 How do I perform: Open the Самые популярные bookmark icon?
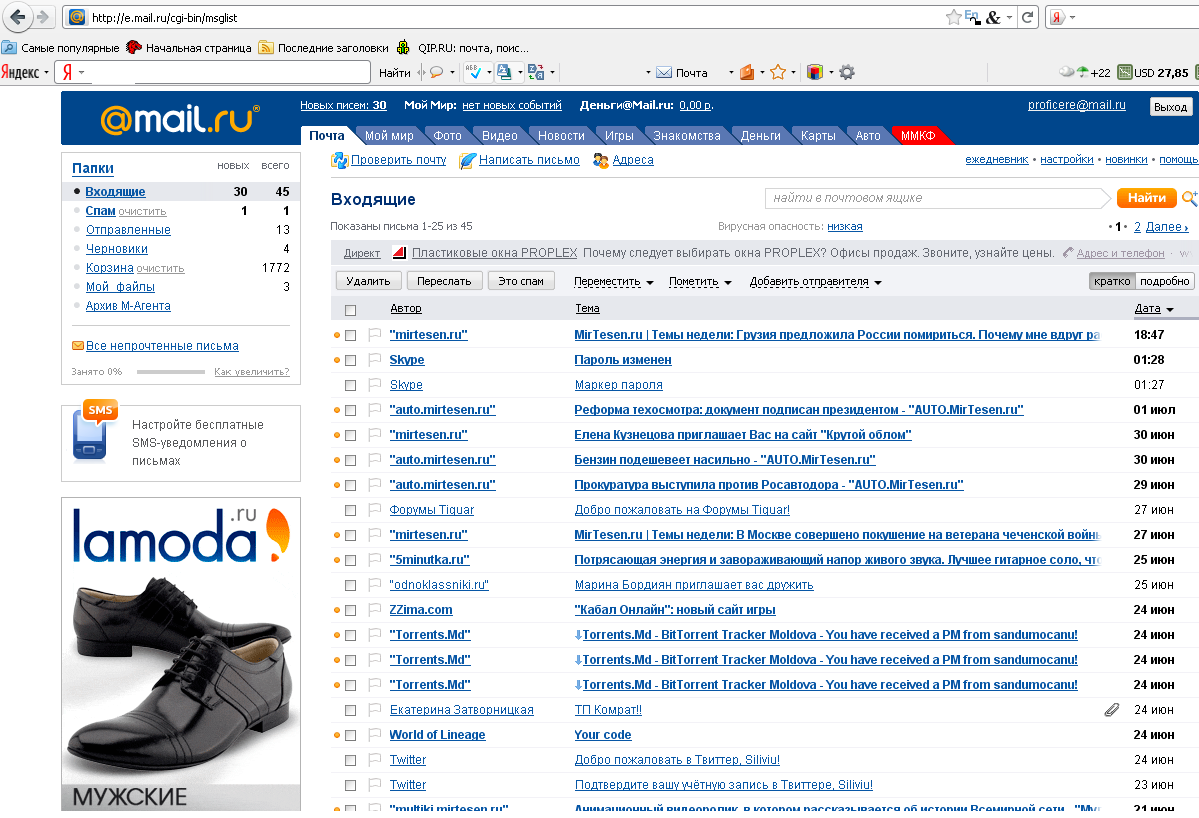coord(9,47)
